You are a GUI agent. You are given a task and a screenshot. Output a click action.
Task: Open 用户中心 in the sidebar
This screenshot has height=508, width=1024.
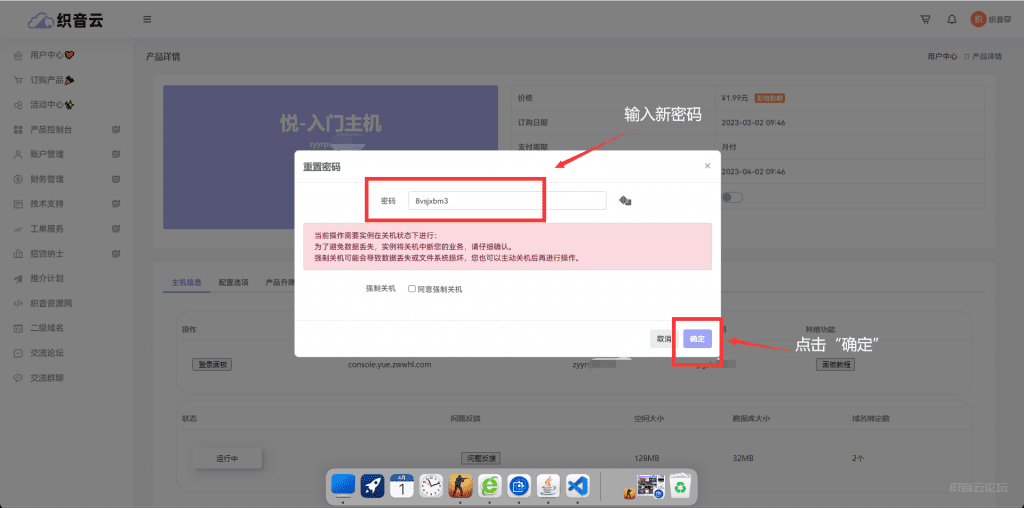pyautogui.click(x=46, y=55)
